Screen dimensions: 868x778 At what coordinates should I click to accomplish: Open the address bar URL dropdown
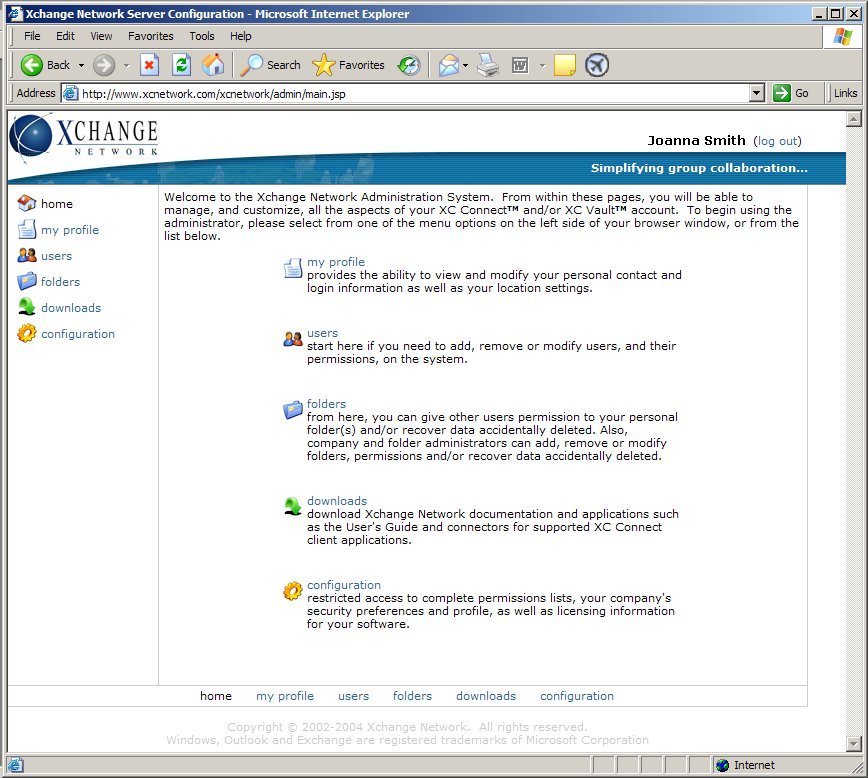[757, 93]
